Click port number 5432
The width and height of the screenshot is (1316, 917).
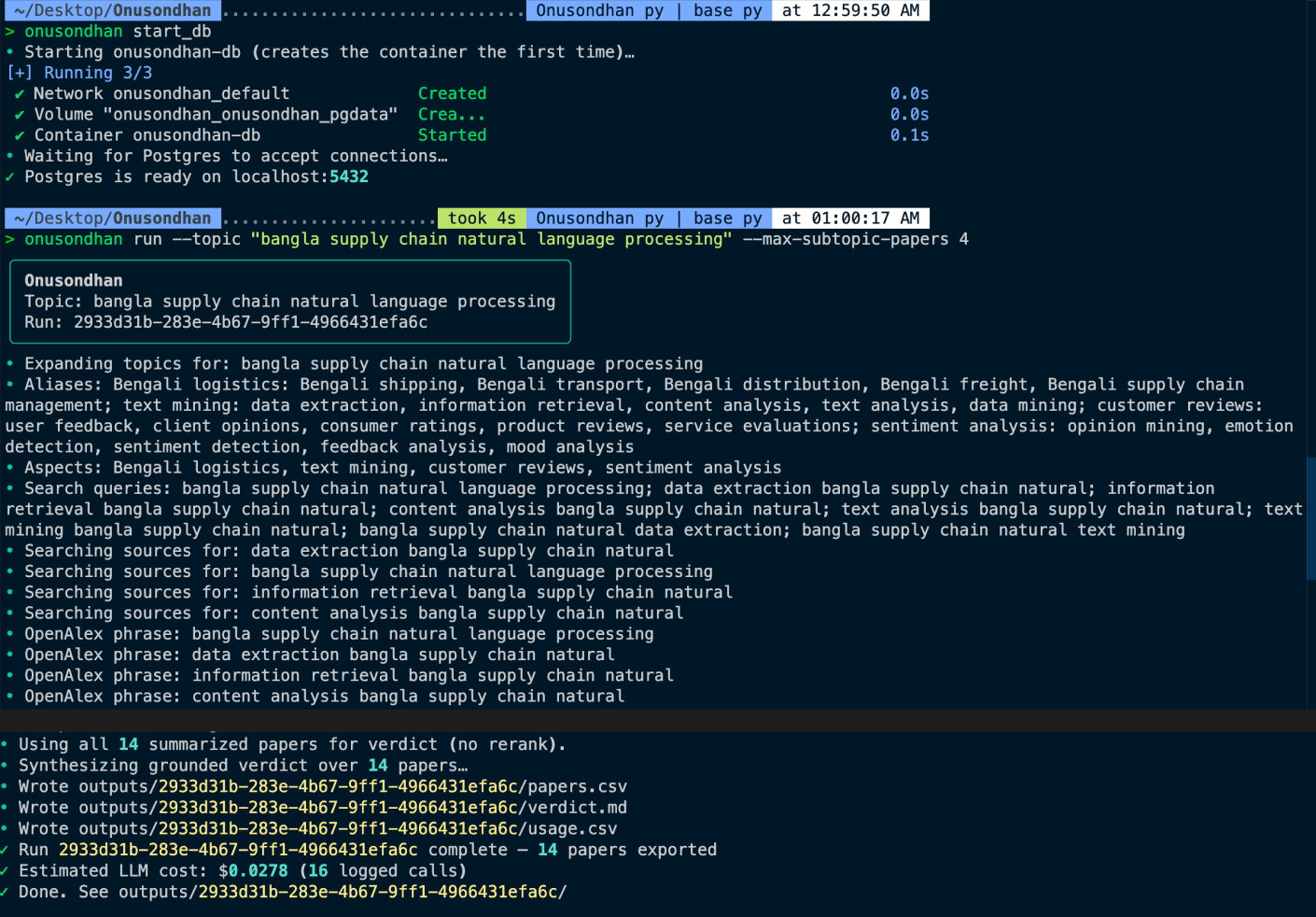[x=349, y=176]
